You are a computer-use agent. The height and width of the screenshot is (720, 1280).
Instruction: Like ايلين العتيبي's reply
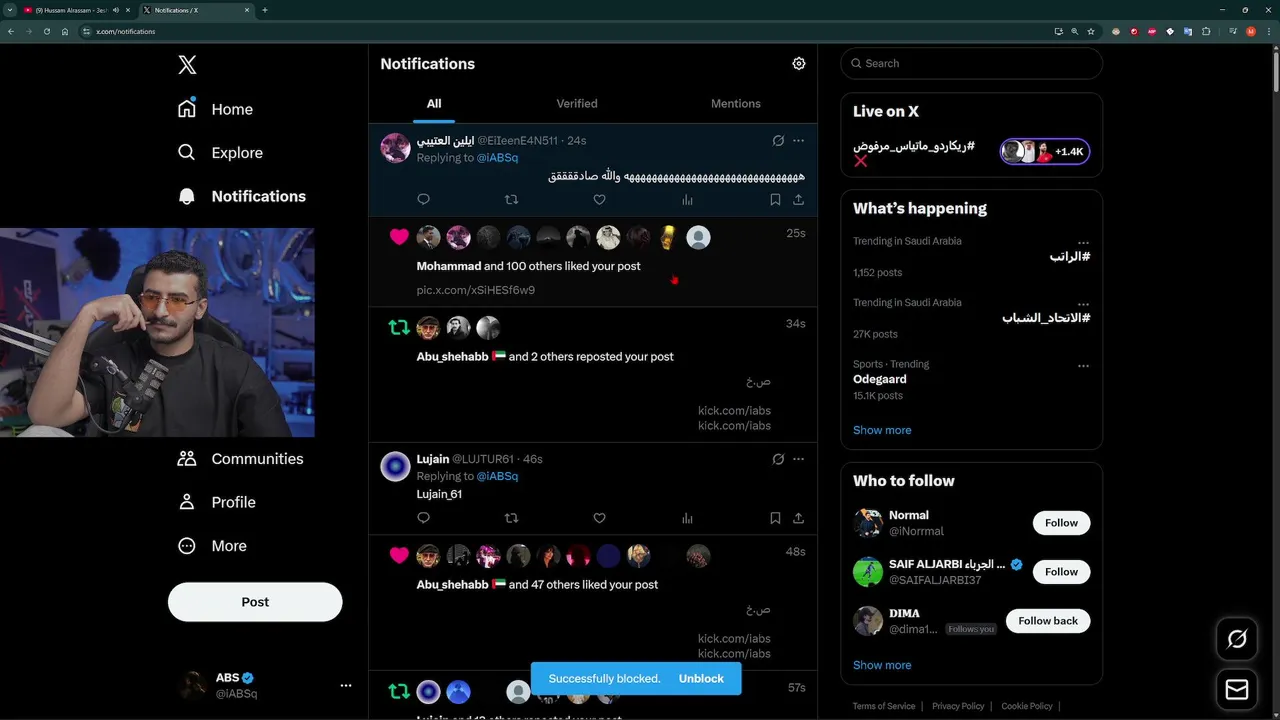click(599, 200)
